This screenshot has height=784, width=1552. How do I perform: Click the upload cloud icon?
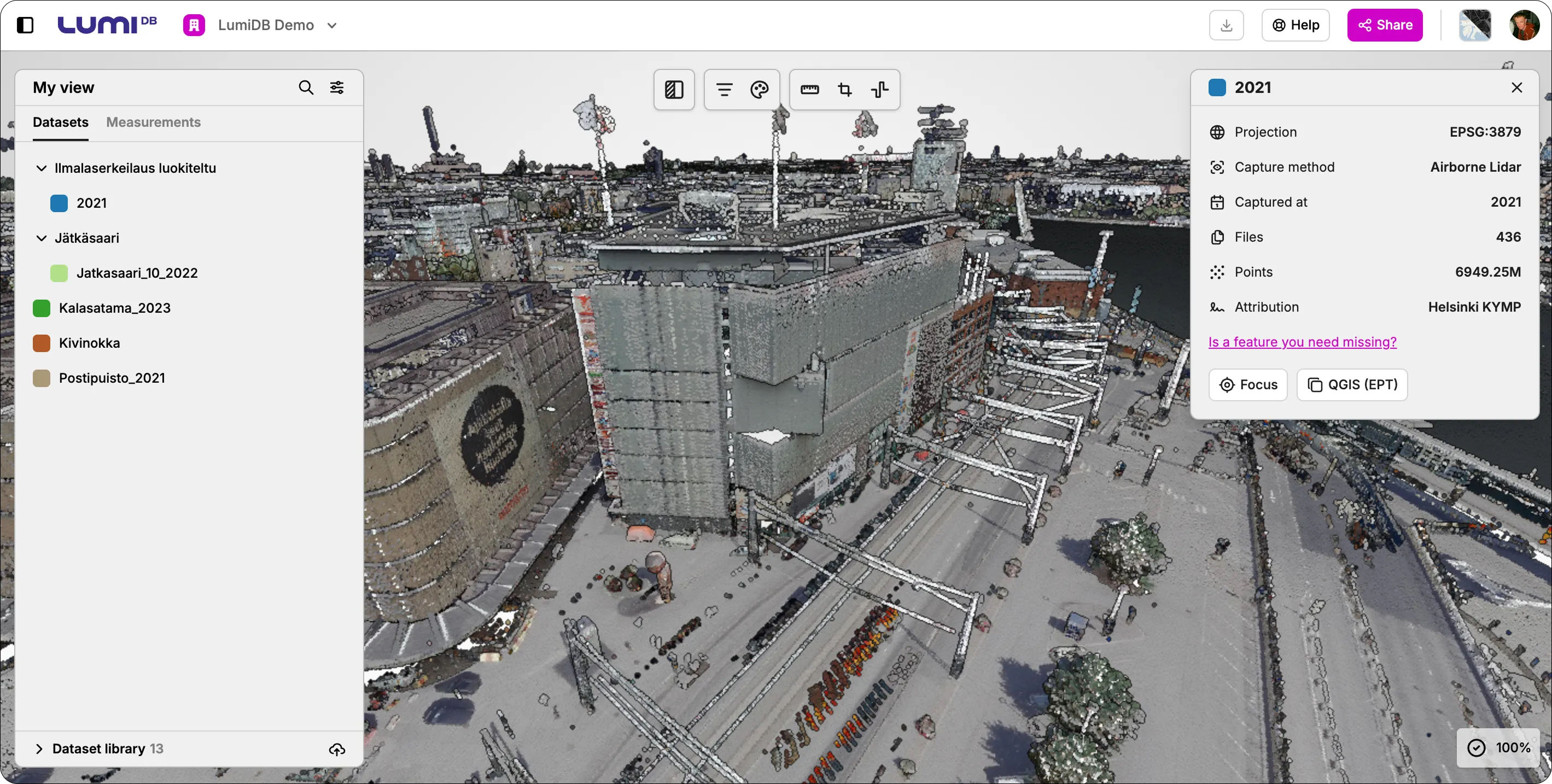[x=337, y=749]
